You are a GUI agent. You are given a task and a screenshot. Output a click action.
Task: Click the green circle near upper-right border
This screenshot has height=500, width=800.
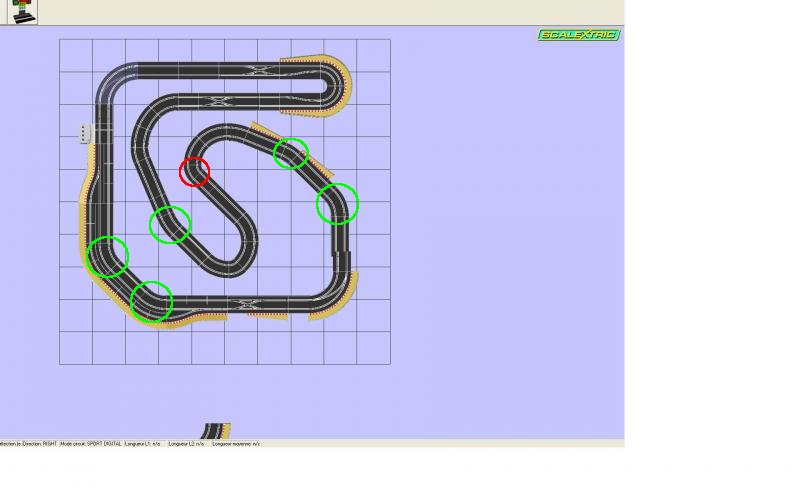(x=291, y=153)
